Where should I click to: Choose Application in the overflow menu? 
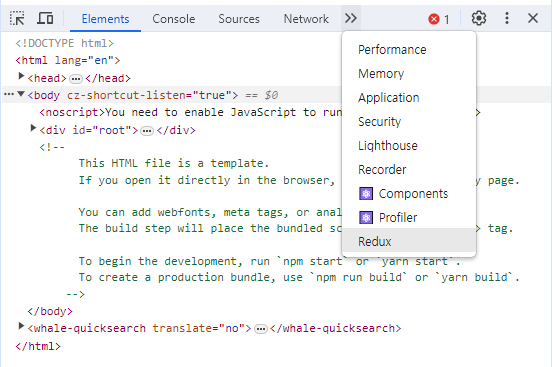(409, 98)
